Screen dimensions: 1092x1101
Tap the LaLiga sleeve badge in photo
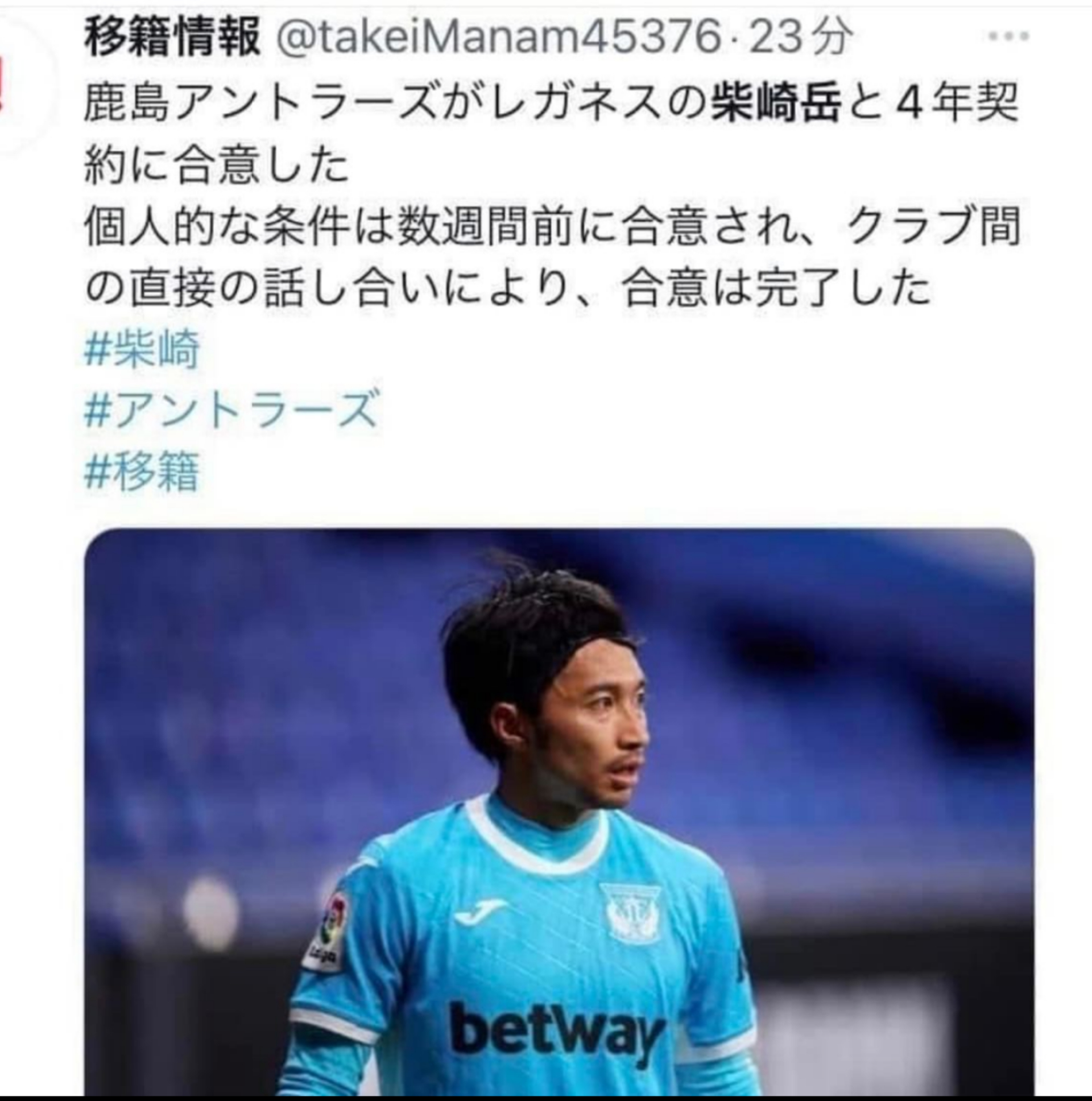327,930
